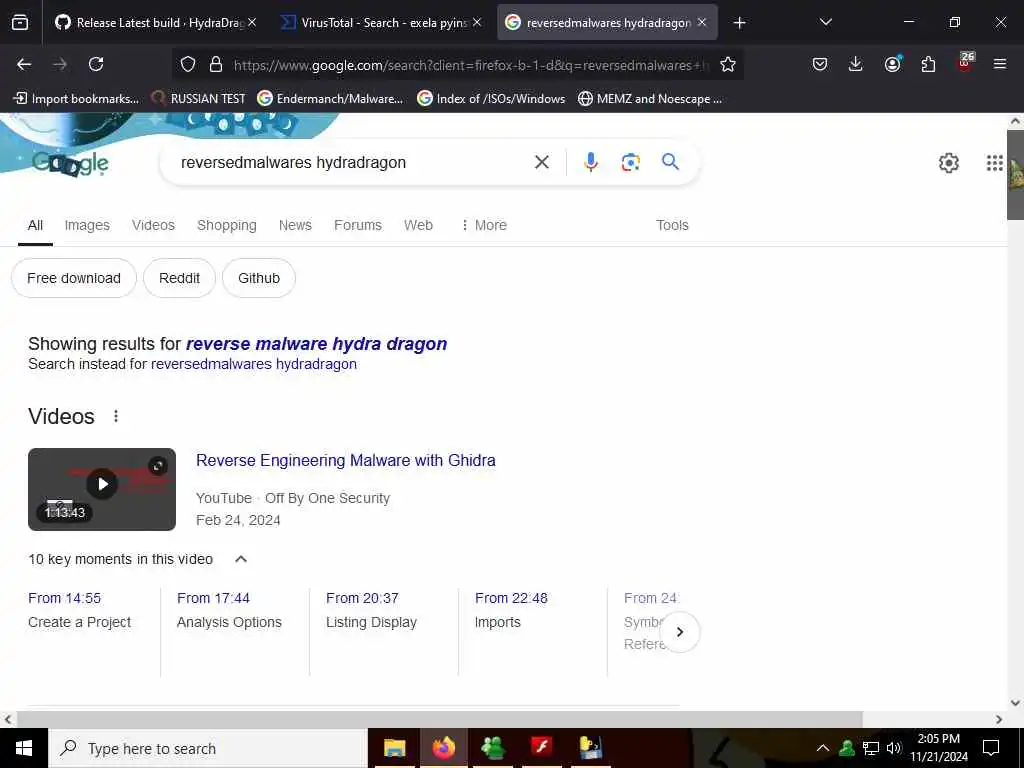
Task: Click the uBlock extension icon with badge 26
Action: pyautogui.click(x=965, y=63)
